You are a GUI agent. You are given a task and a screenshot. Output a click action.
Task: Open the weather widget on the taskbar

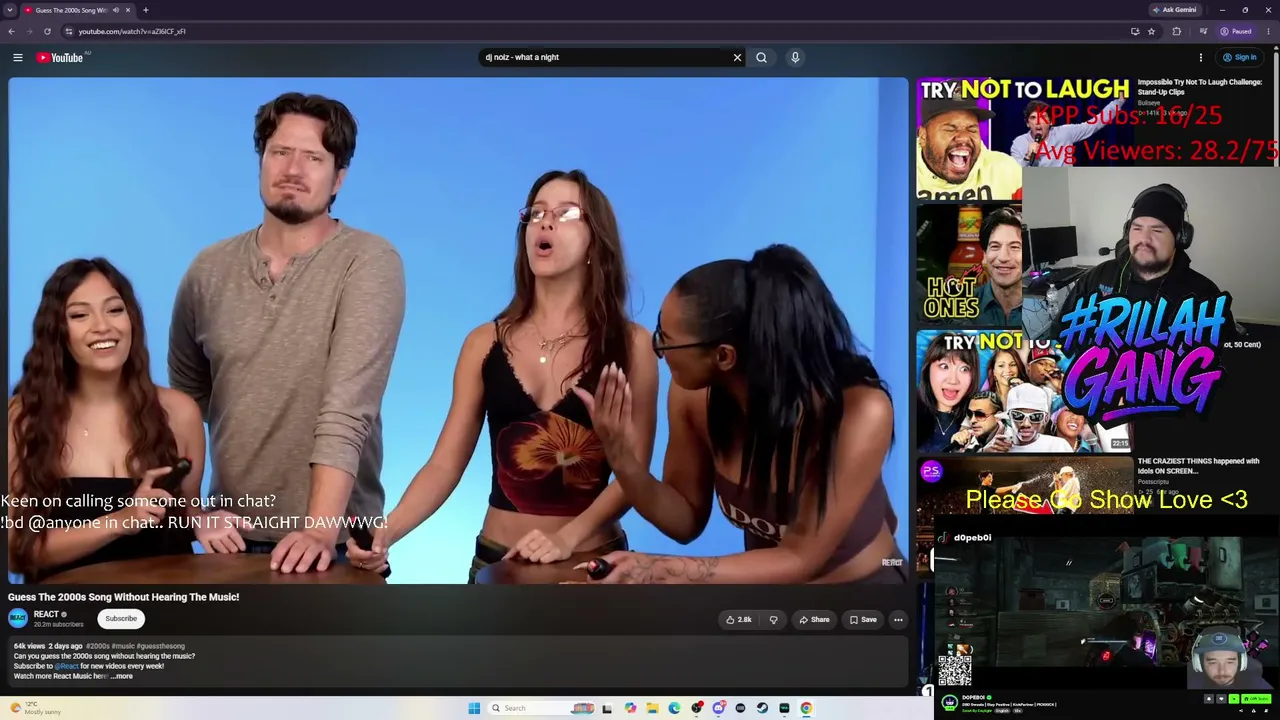tap(36, 708)
